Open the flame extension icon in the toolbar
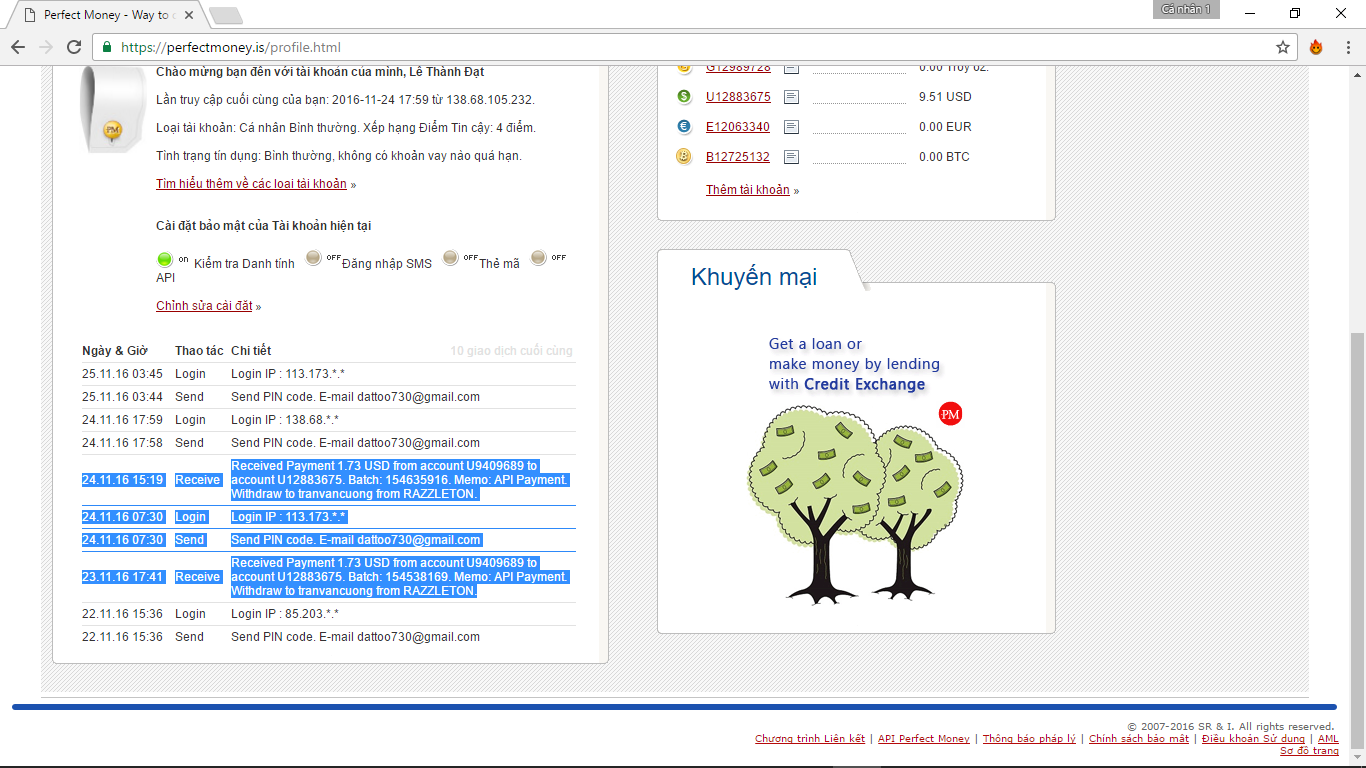The height and width of the screenshot is (768, 1366). (x=1316, y=47)
